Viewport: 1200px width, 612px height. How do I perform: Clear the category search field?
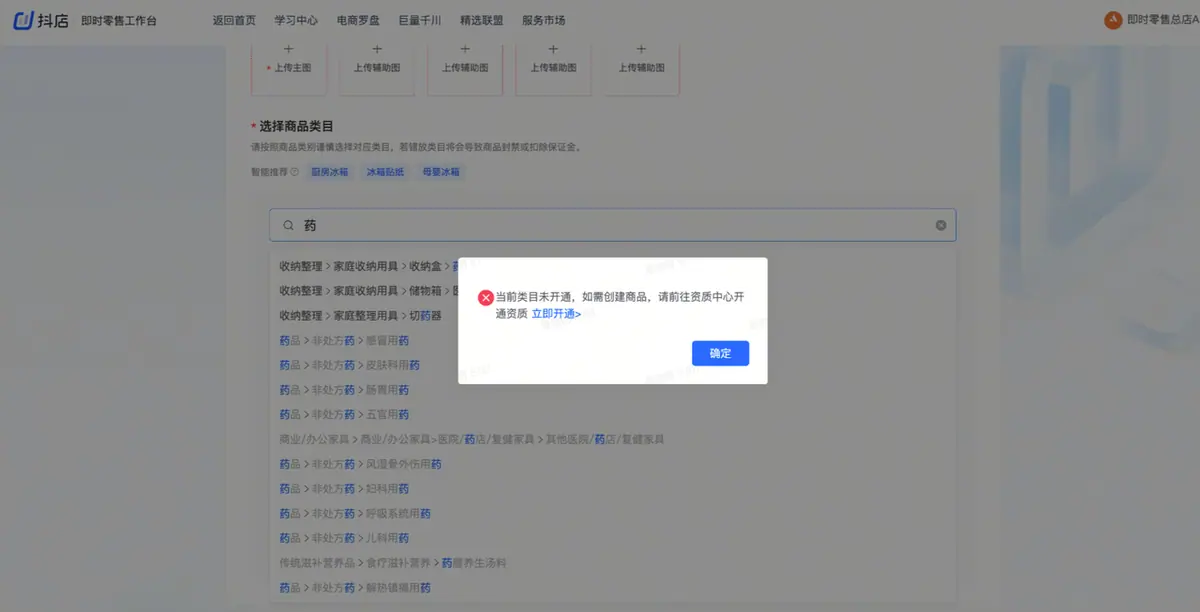tap(941, 225)
